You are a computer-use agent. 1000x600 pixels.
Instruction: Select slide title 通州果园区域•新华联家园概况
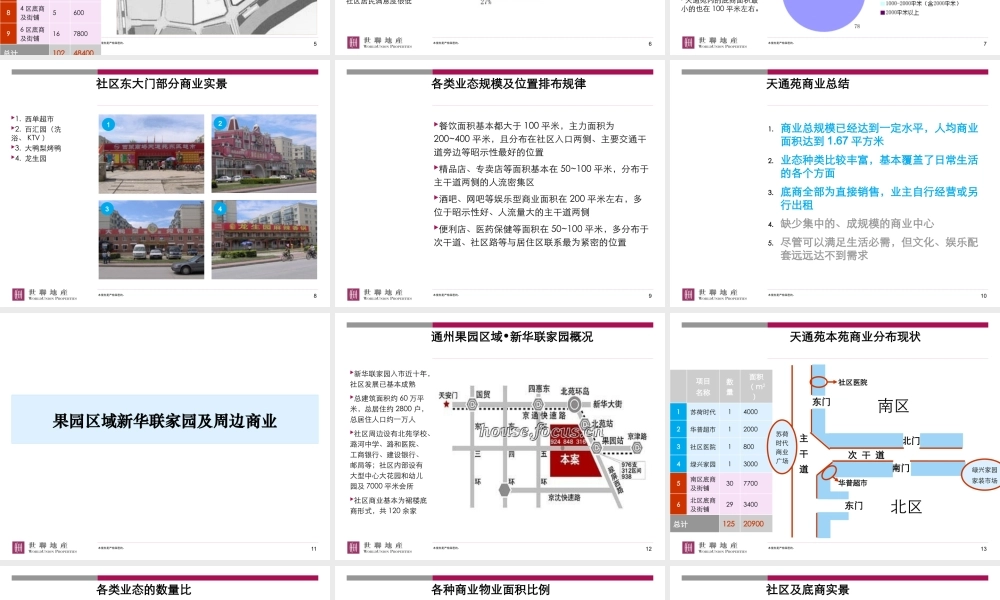point(512,337)
